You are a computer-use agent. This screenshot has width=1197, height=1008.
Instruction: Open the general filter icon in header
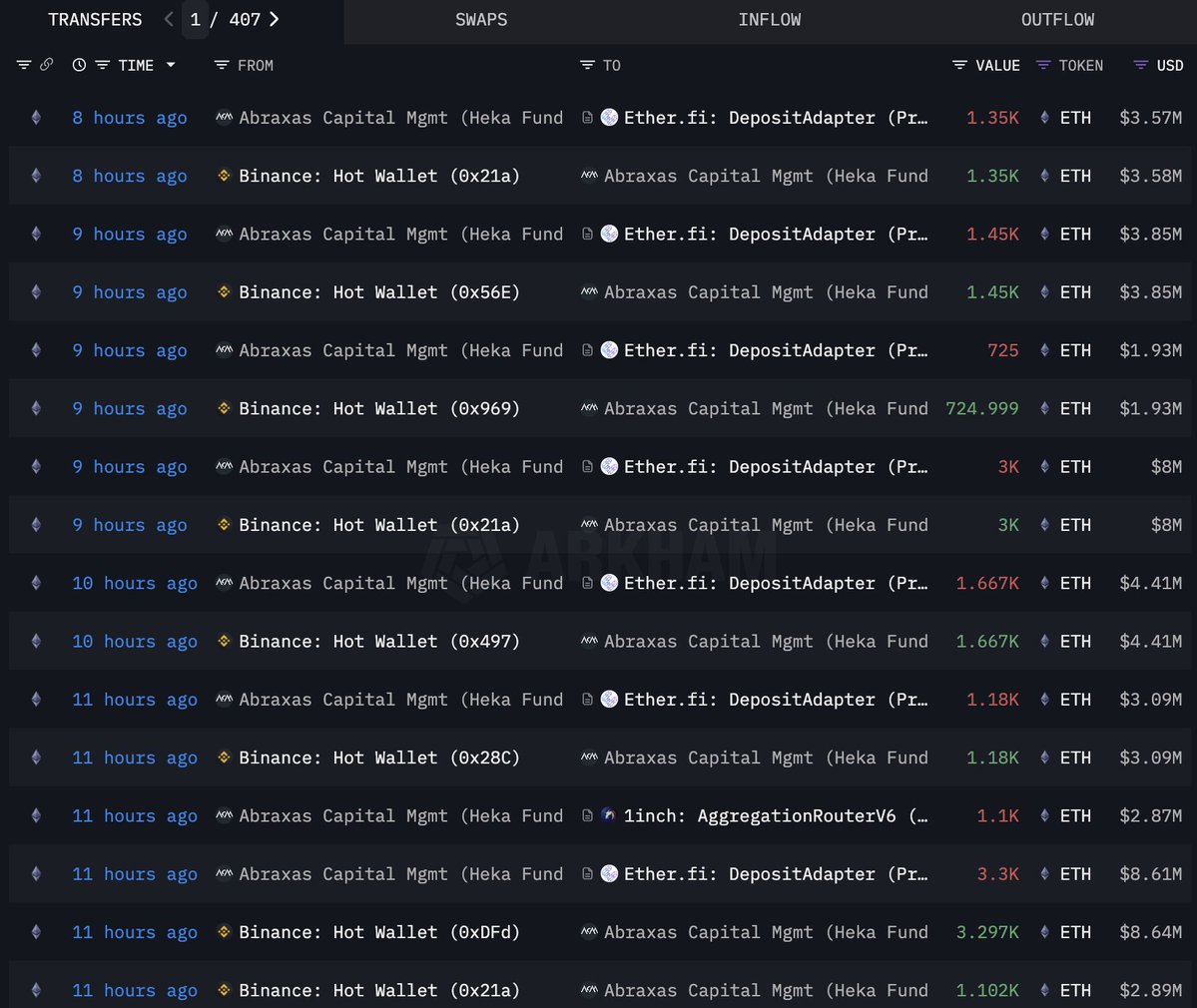click(24, 65)
